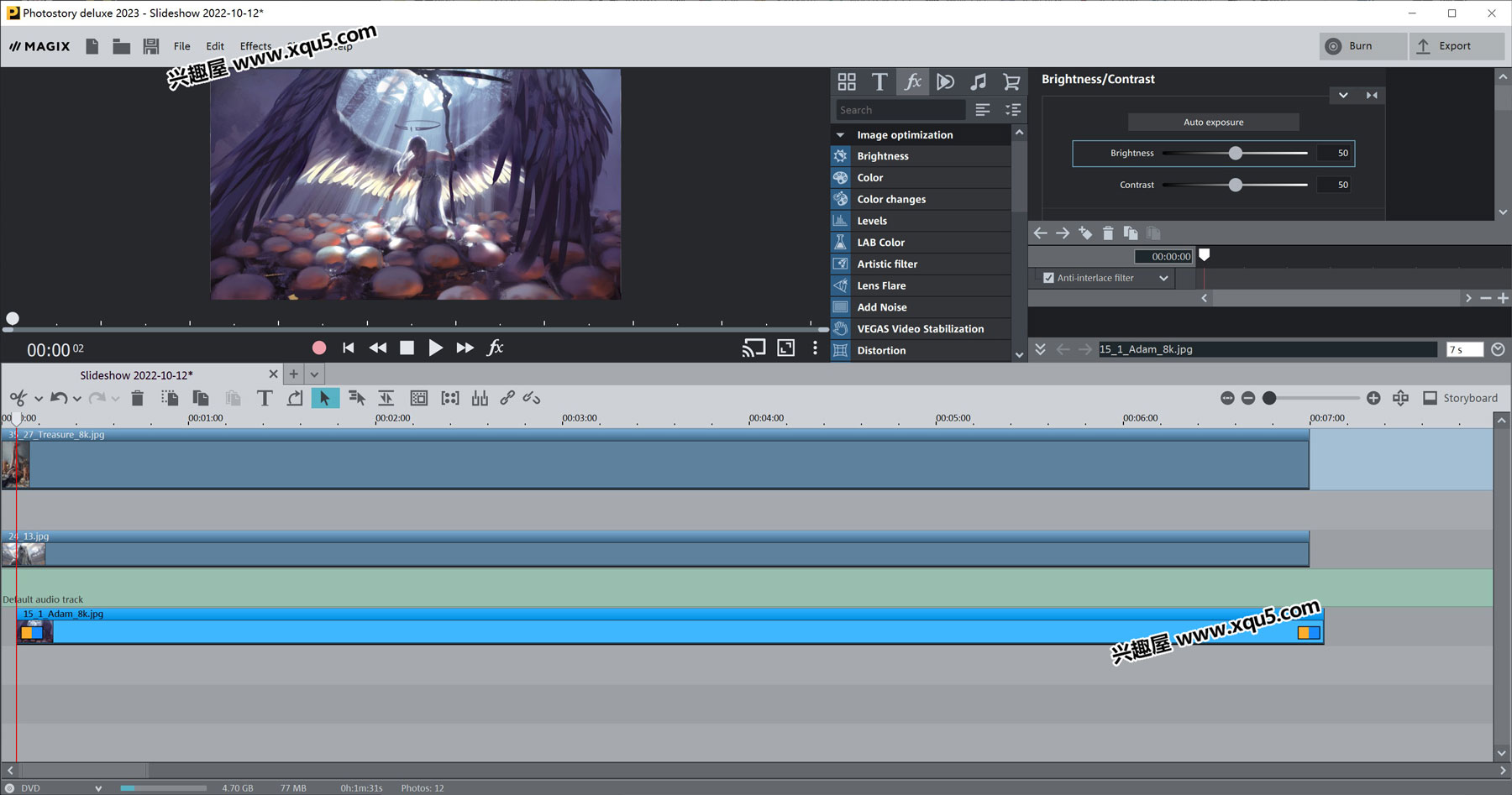Open the dropdown next to the scissors tool

39,399
